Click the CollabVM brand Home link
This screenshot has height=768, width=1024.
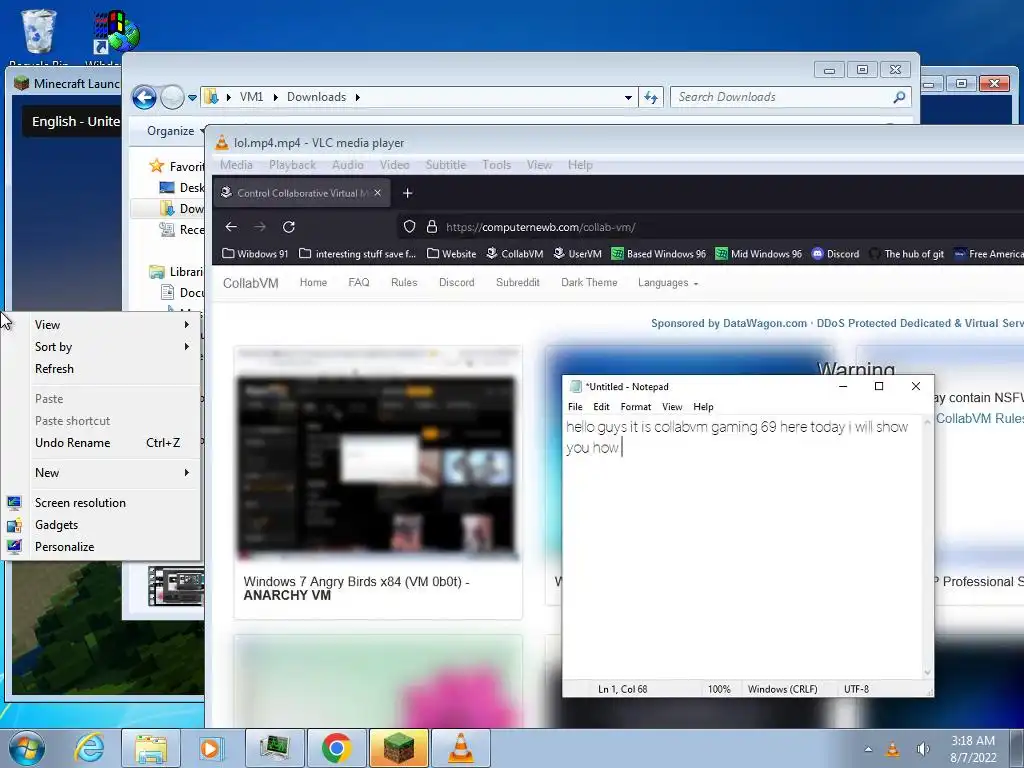[x=251, y=283]
